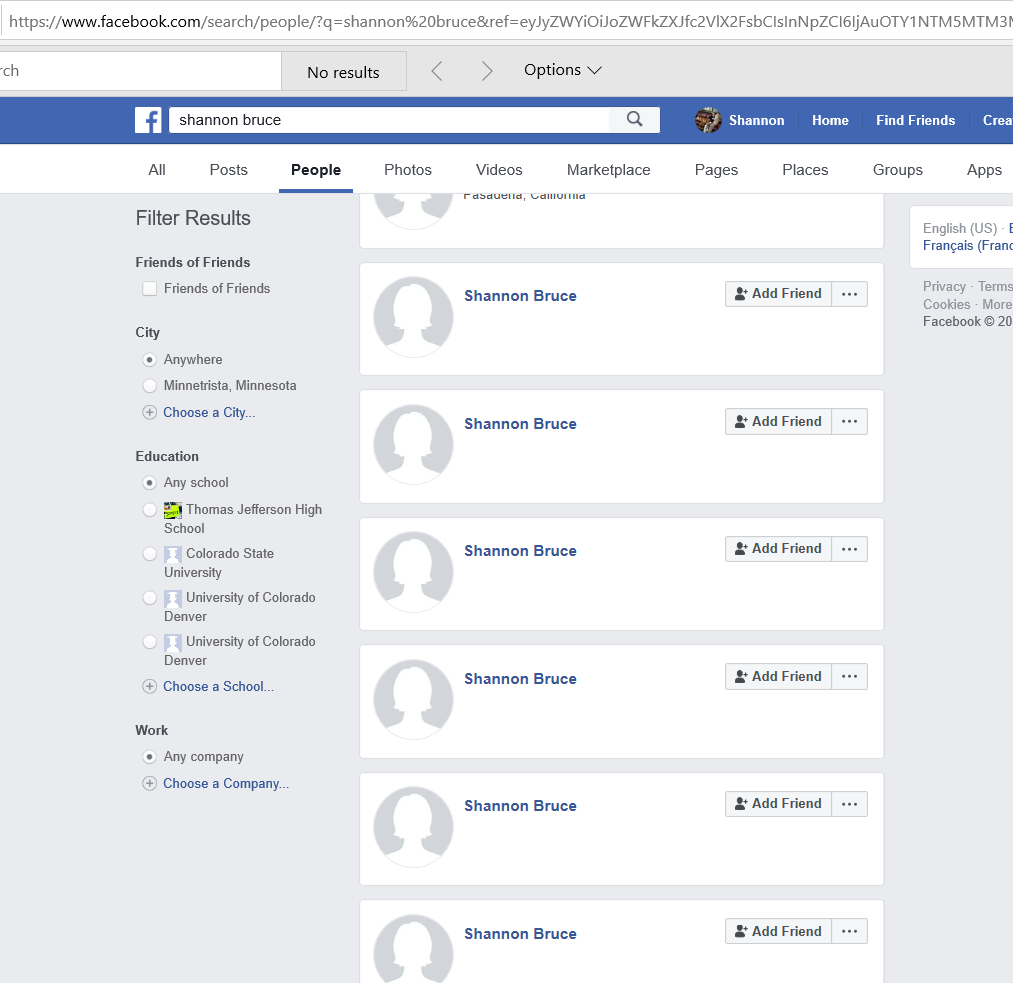Click the University of Colorado Denver logo icon
Viewport: 1013px width, 983px height.
(x=172, y=597)
